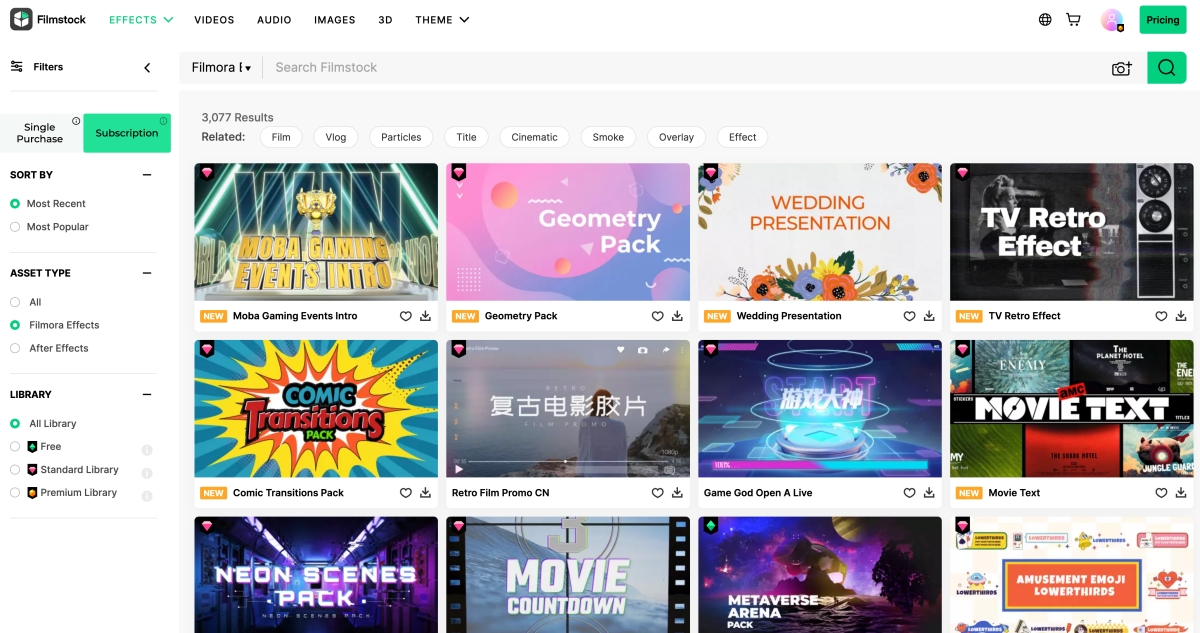Favorite the Geometry Pack with heart icon
1200x633 pixels.
(x=658, y=316)
